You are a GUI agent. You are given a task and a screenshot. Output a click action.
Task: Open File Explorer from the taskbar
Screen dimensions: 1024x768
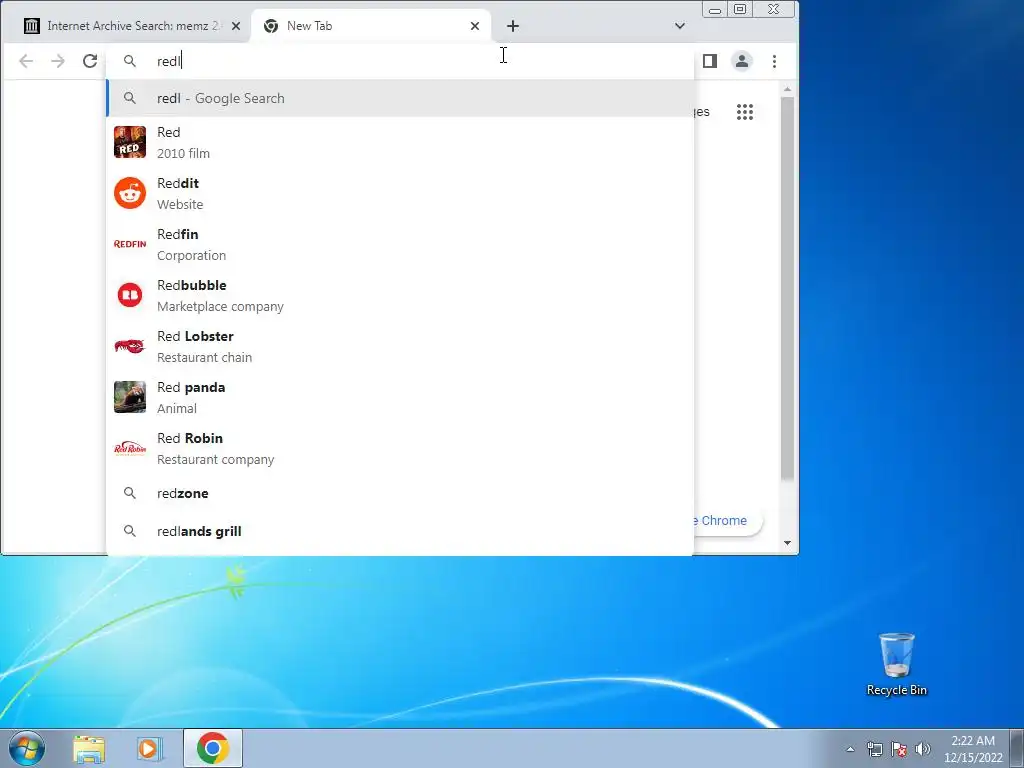click(x=89, y=748)
